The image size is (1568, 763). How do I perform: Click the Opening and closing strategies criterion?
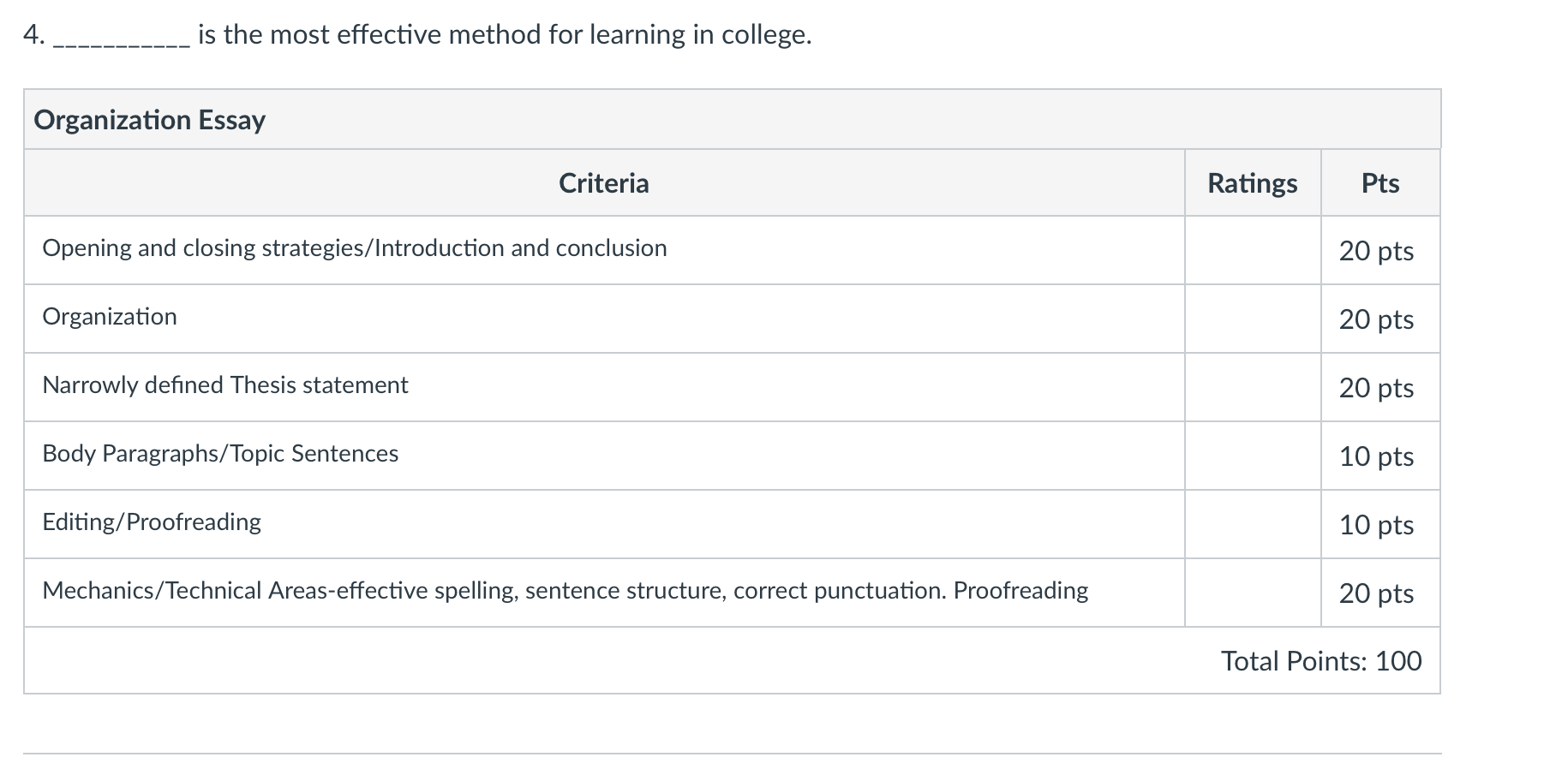coord(355,248)
